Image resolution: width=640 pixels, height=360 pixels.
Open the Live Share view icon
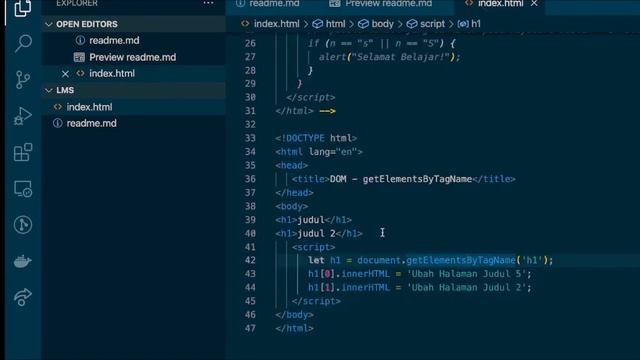pos(23,297)
